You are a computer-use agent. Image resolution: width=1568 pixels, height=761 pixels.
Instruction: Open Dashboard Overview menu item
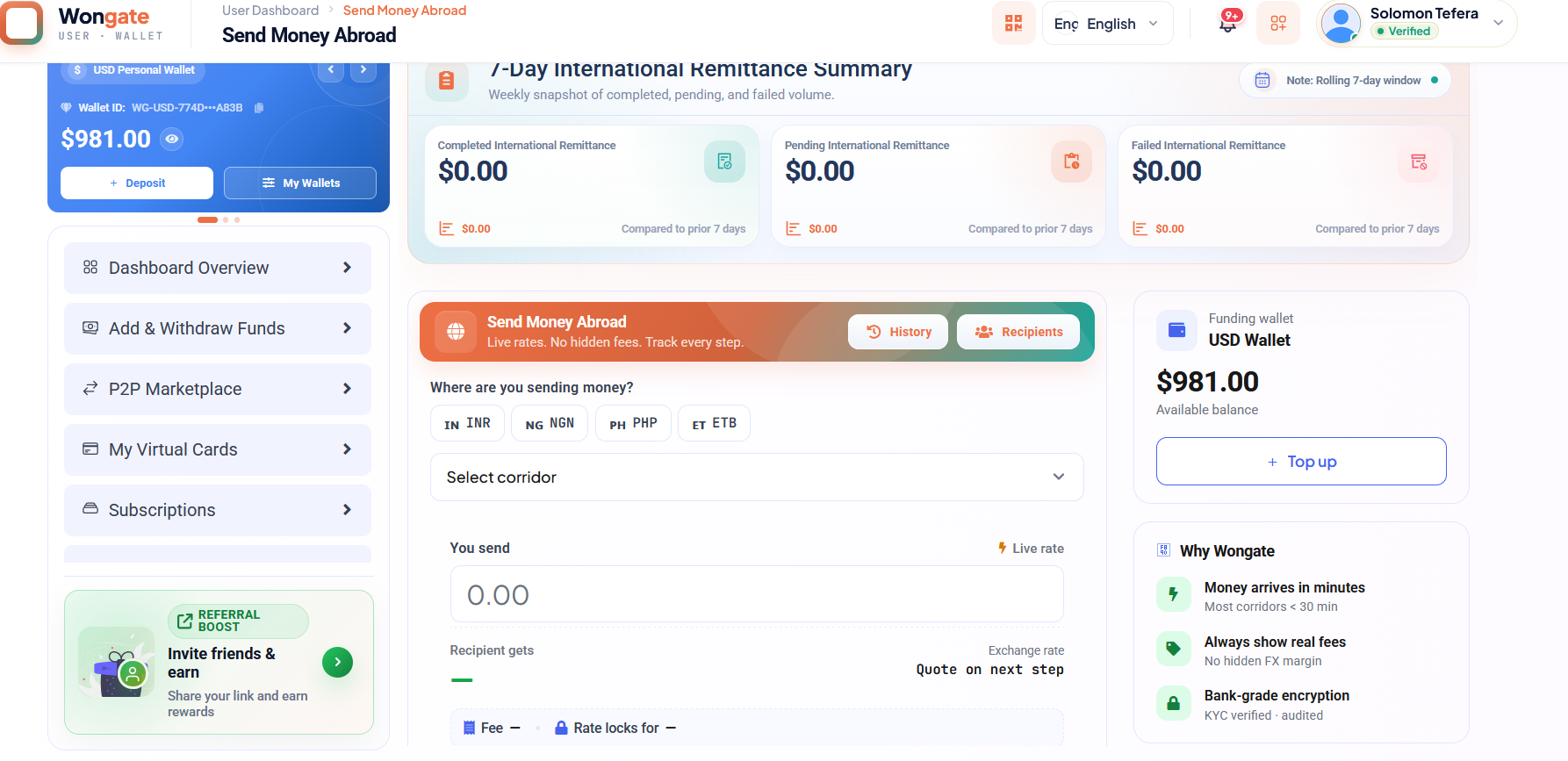(x=218, y=268)
